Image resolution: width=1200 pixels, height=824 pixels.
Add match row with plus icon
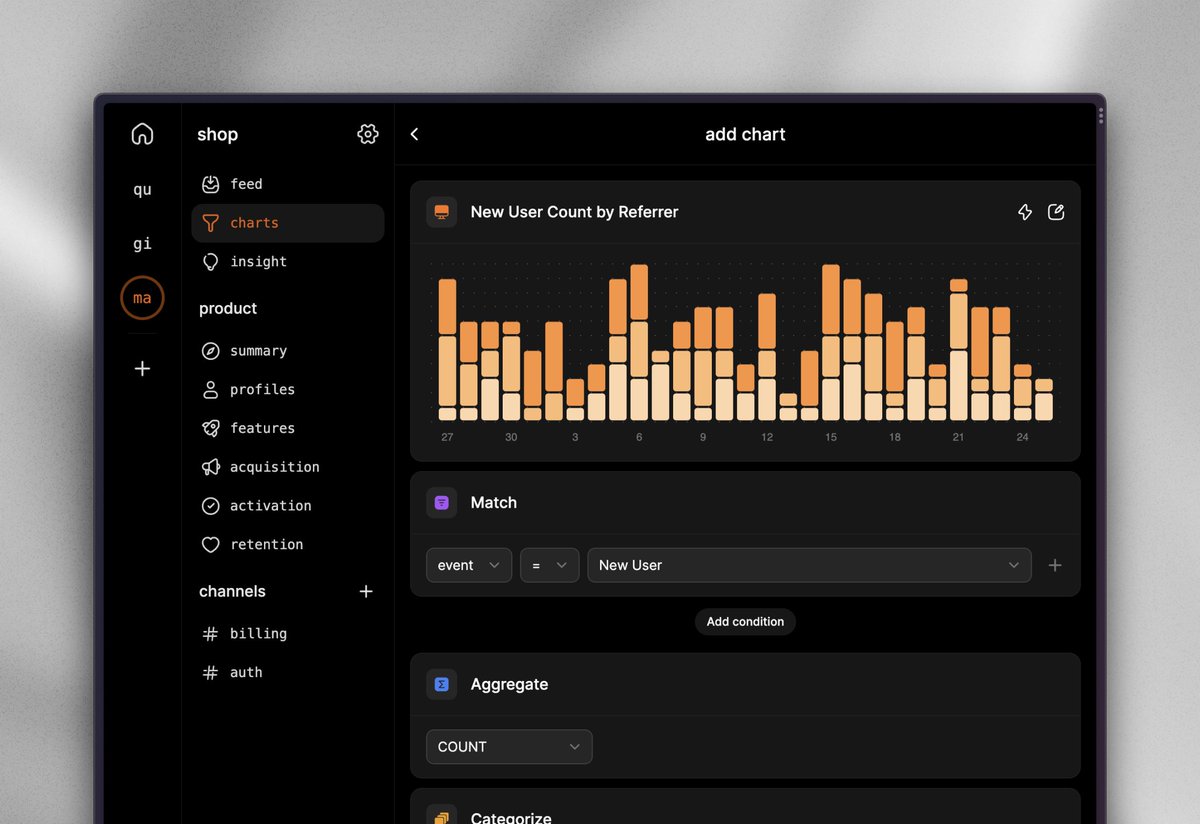pos(1054,565)
